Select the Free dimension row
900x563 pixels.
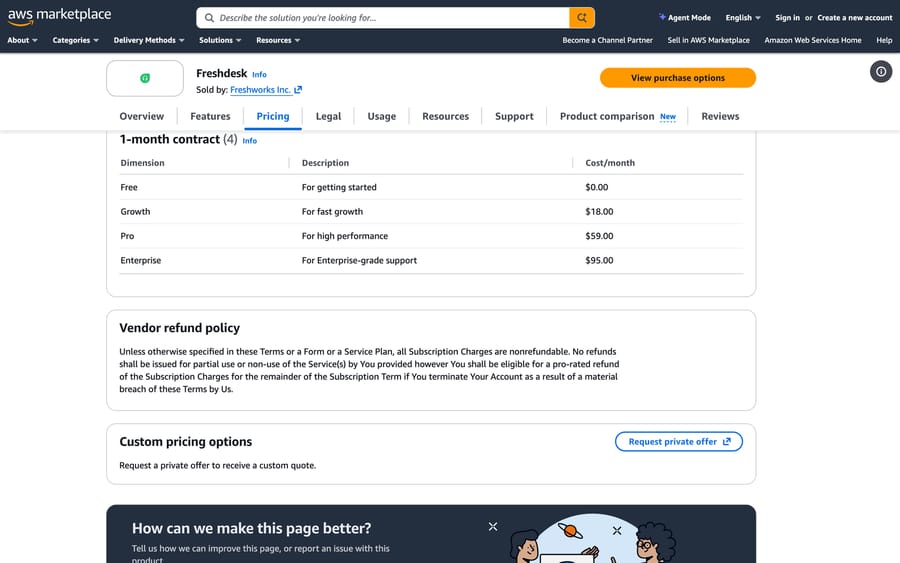click(431, 187)
